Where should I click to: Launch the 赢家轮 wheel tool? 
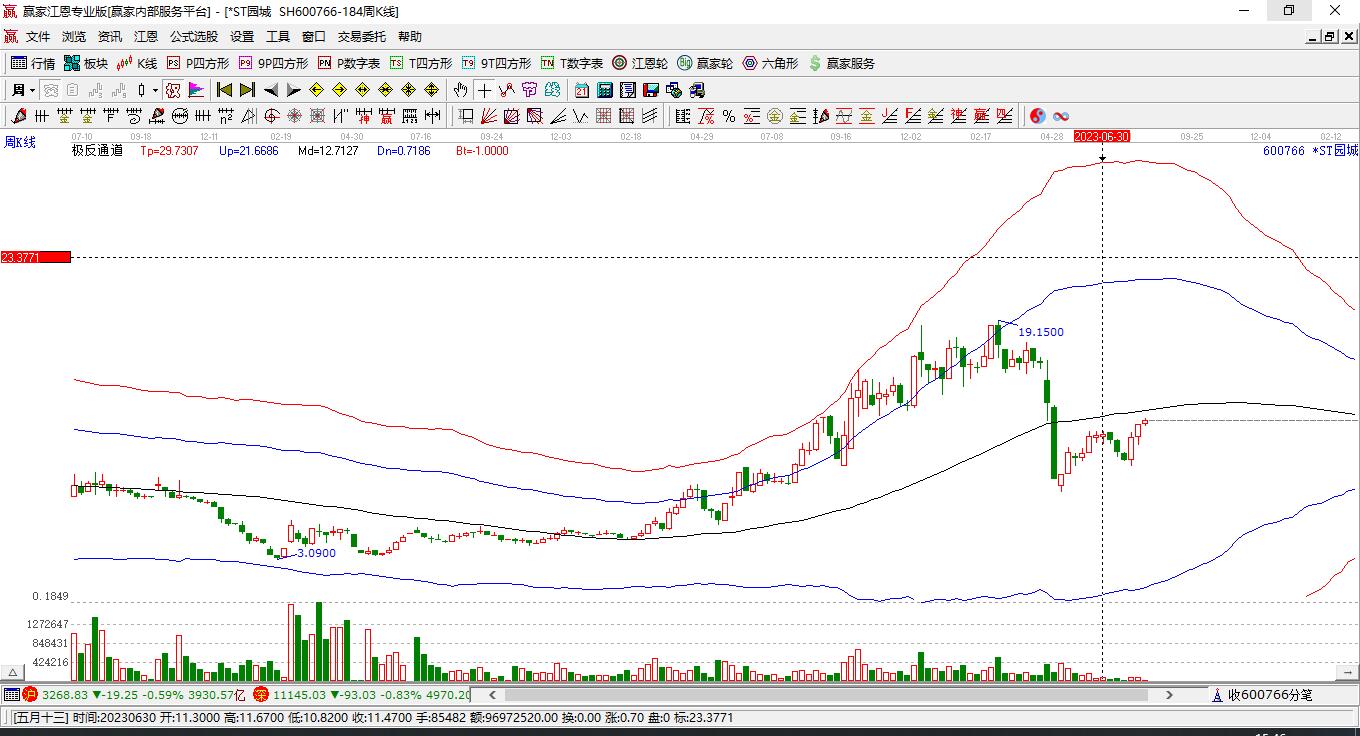[705, 63]
